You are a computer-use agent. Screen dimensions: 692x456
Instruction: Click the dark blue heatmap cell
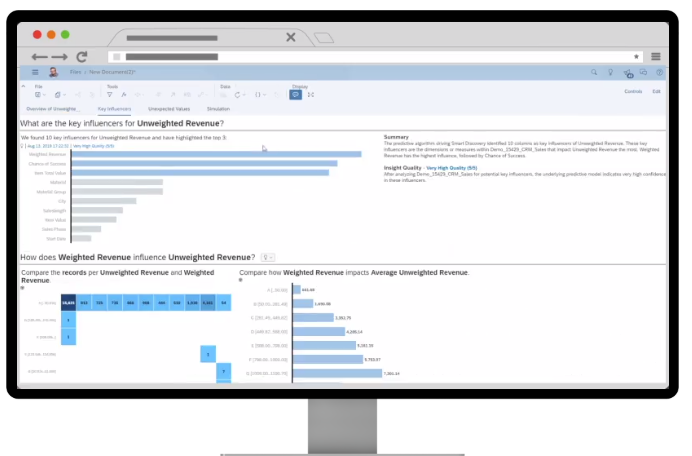click(x=68, y=302)
